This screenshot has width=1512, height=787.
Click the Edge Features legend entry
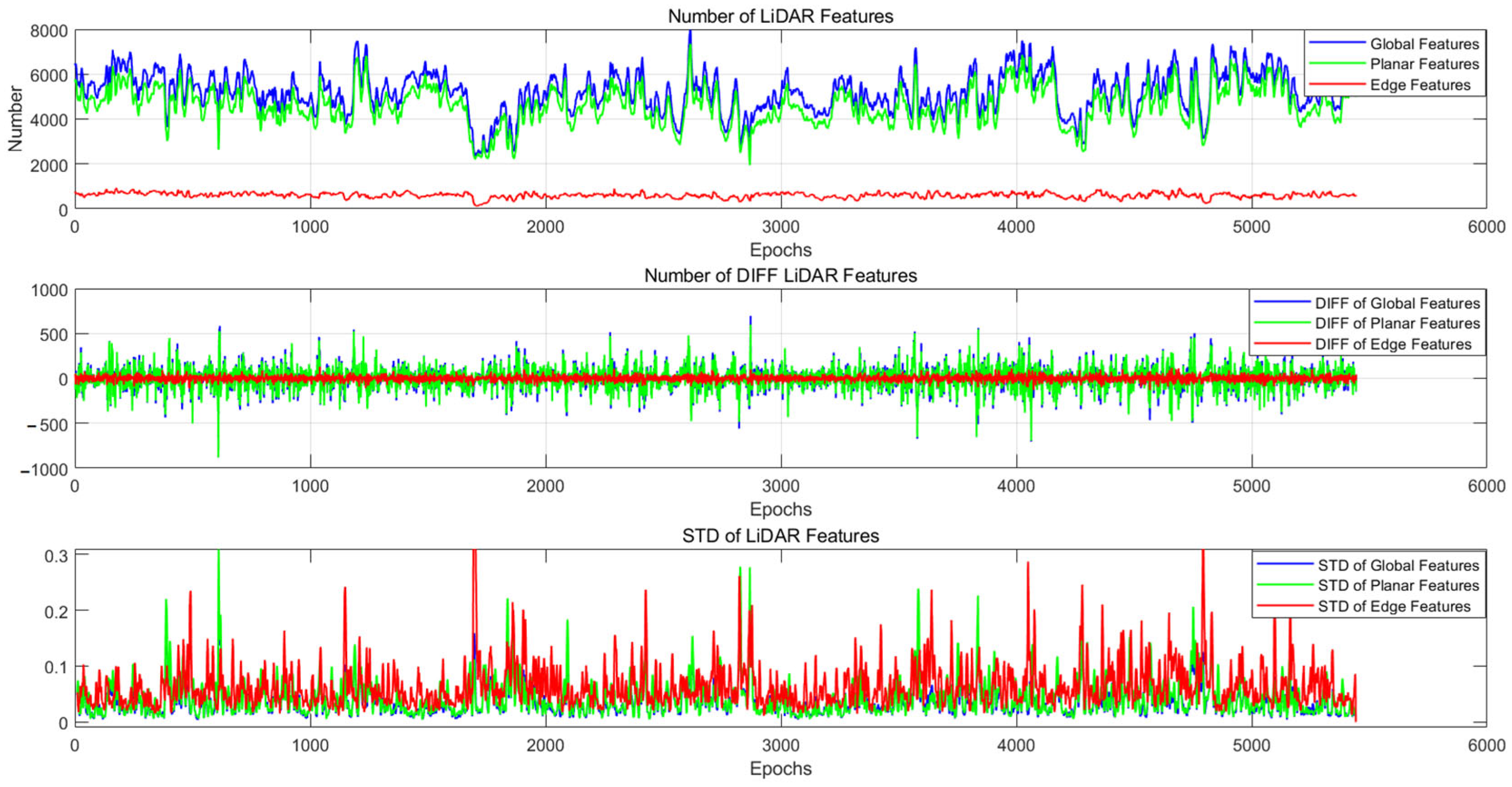click(1420, 85)
